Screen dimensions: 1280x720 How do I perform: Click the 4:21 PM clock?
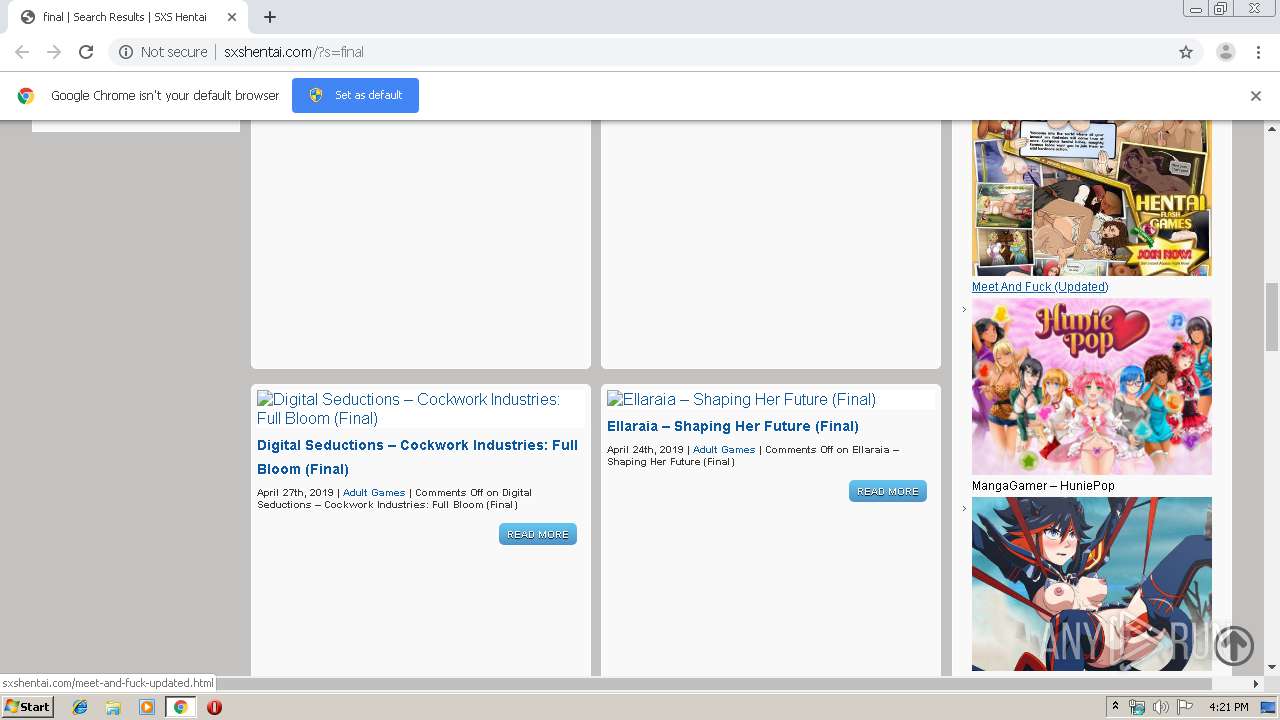pos(1229,707)
